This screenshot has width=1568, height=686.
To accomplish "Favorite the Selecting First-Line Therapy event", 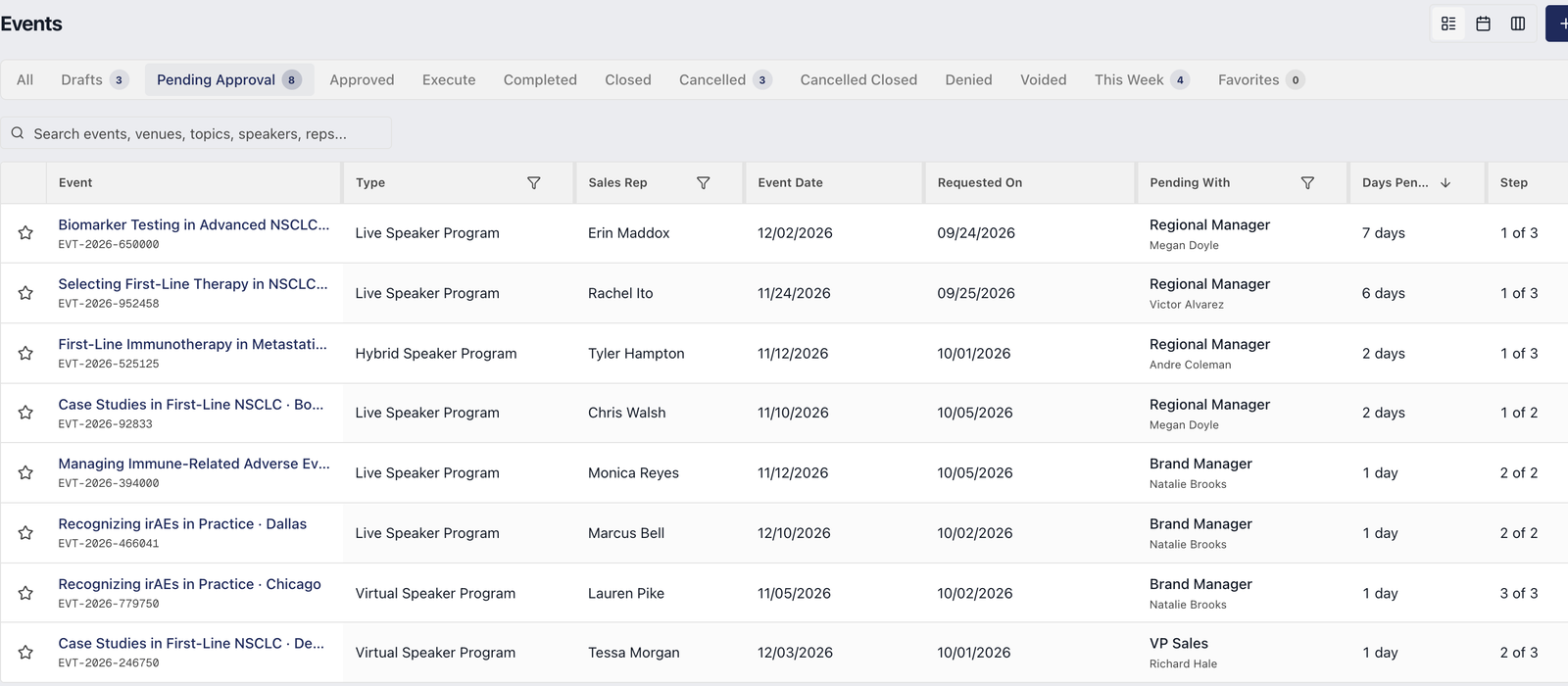I will point(25,293).
